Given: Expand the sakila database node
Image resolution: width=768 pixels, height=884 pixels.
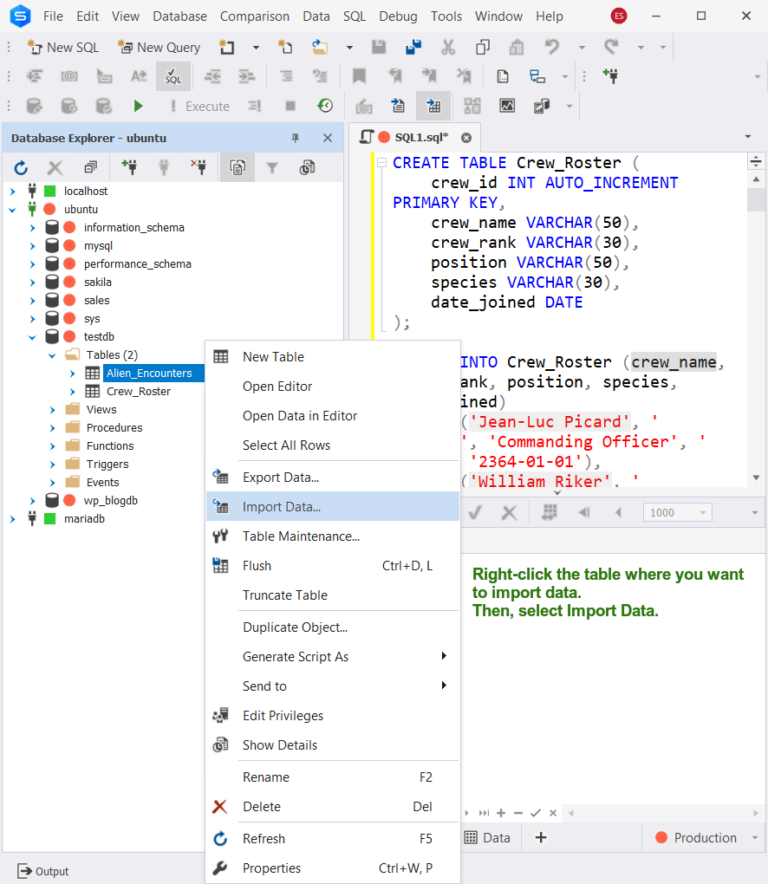Looking at the screenshot, I should coord(32,282).
